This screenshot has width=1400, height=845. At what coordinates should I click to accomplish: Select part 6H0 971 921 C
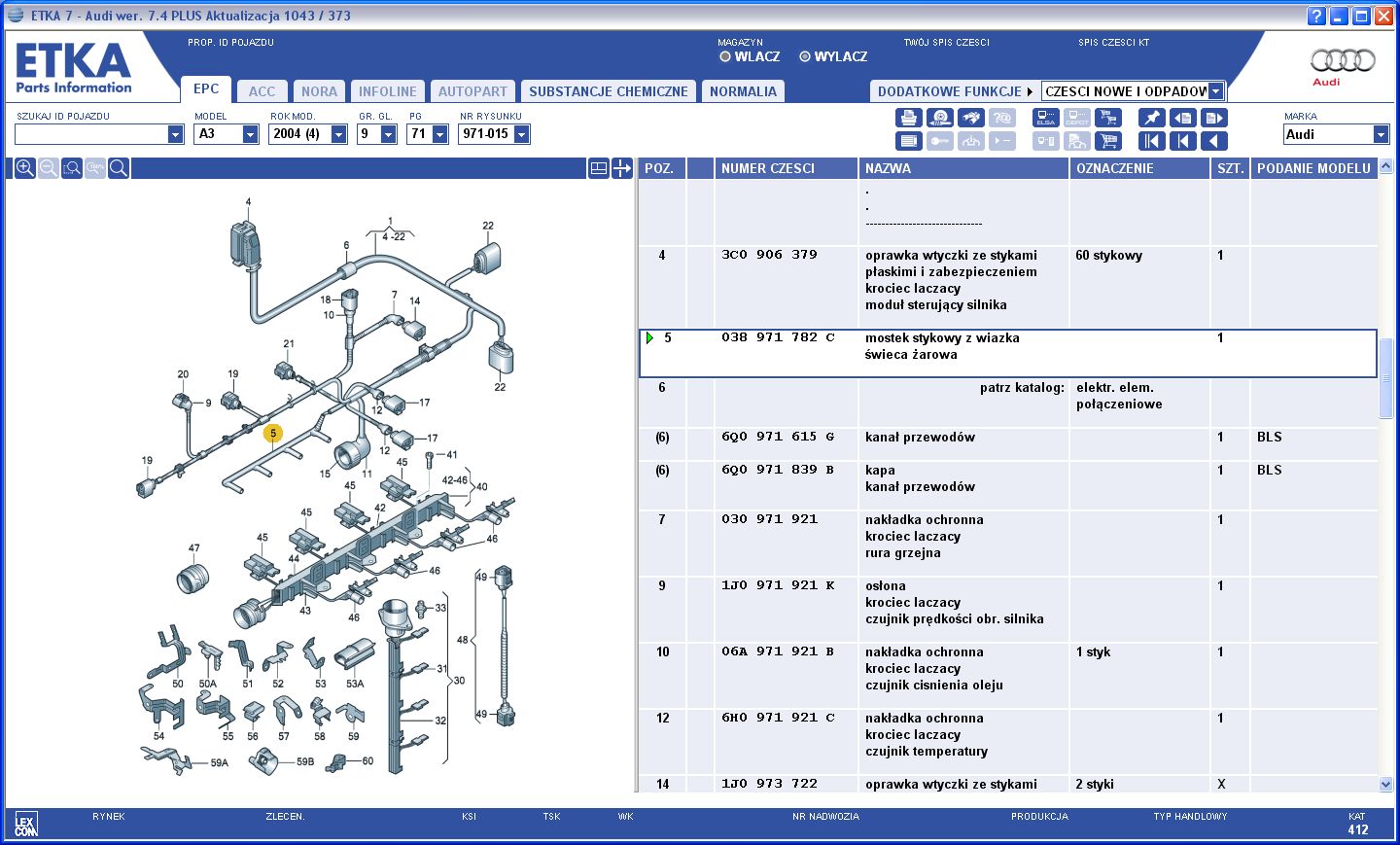[778, 718]
